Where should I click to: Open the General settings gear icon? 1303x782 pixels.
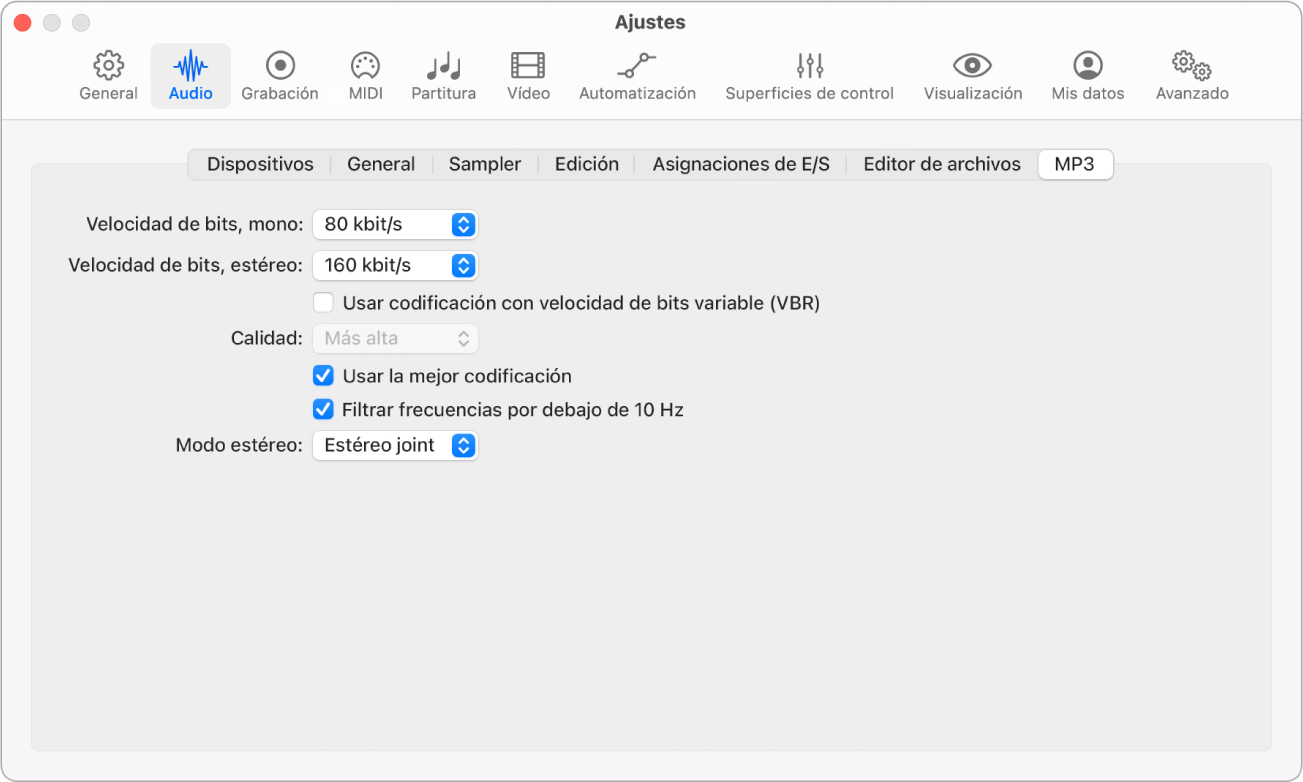pos(108,66)
